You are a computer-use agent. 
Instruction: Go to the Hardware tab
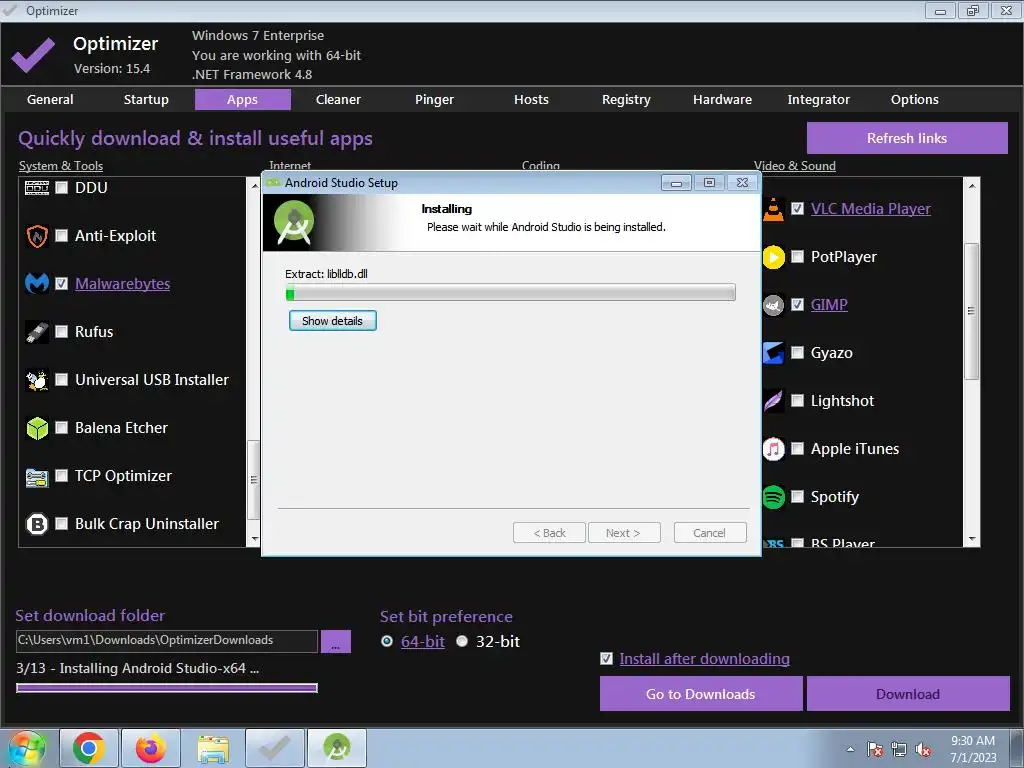(722, 100)
